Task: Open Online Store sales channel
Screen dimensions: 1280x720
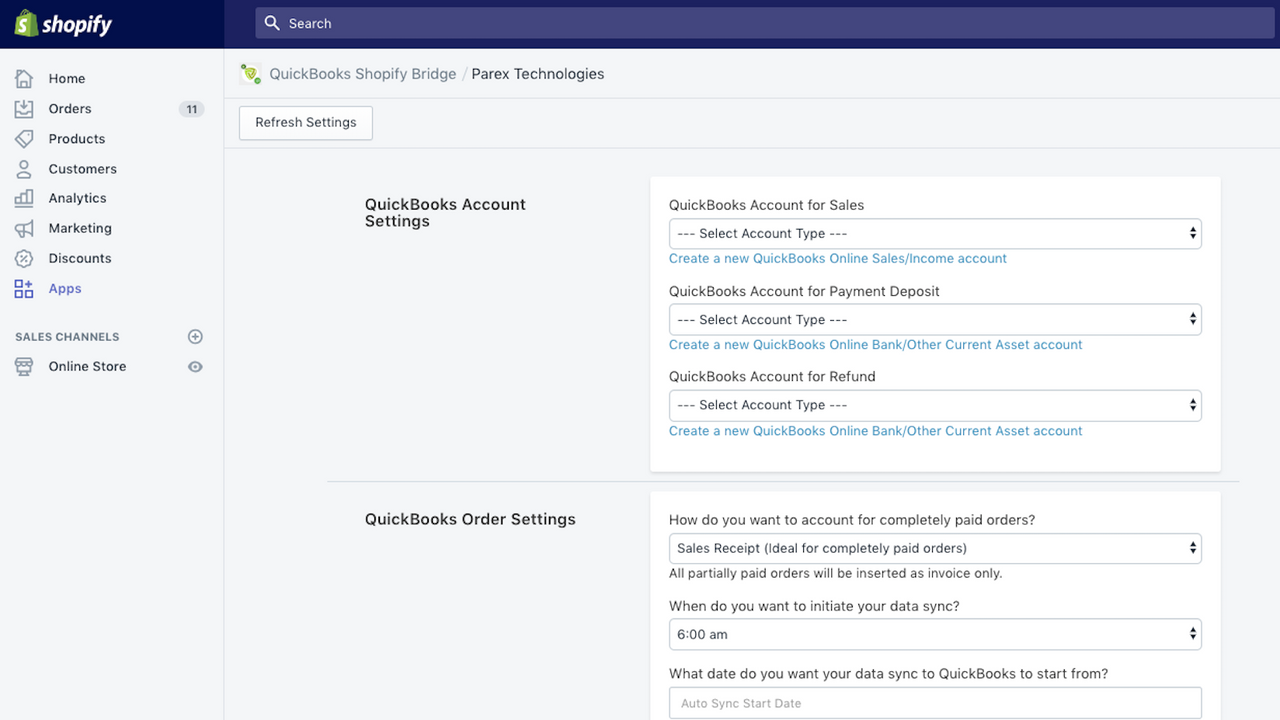Action: click(87, 367)
